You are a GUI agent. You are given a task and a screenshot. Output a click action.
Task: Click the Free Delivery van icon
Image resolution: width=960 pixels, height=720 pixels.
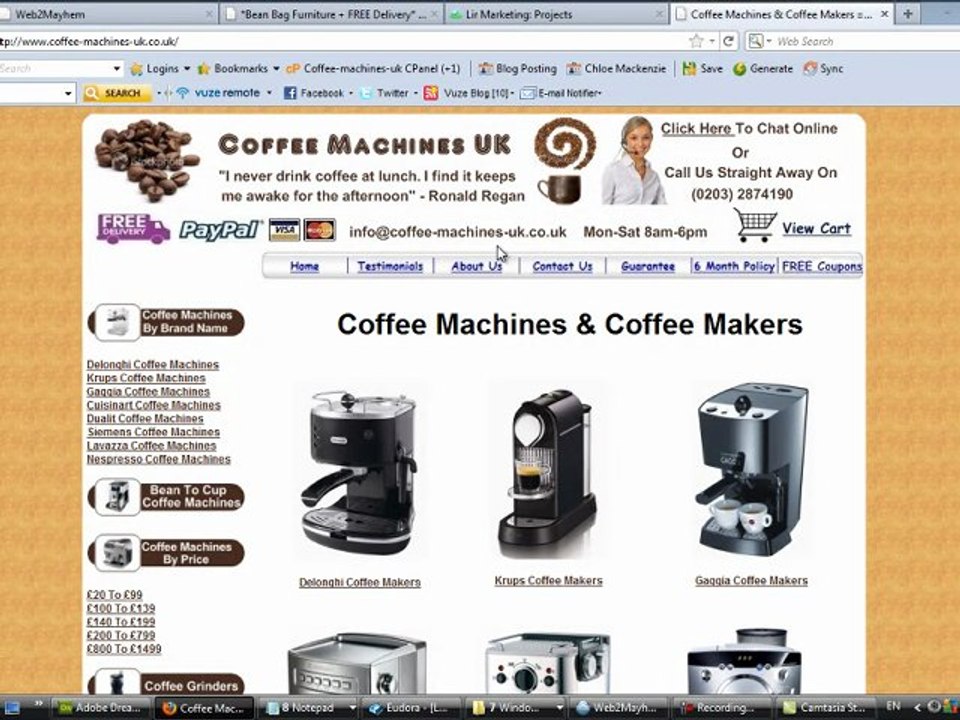133,228
